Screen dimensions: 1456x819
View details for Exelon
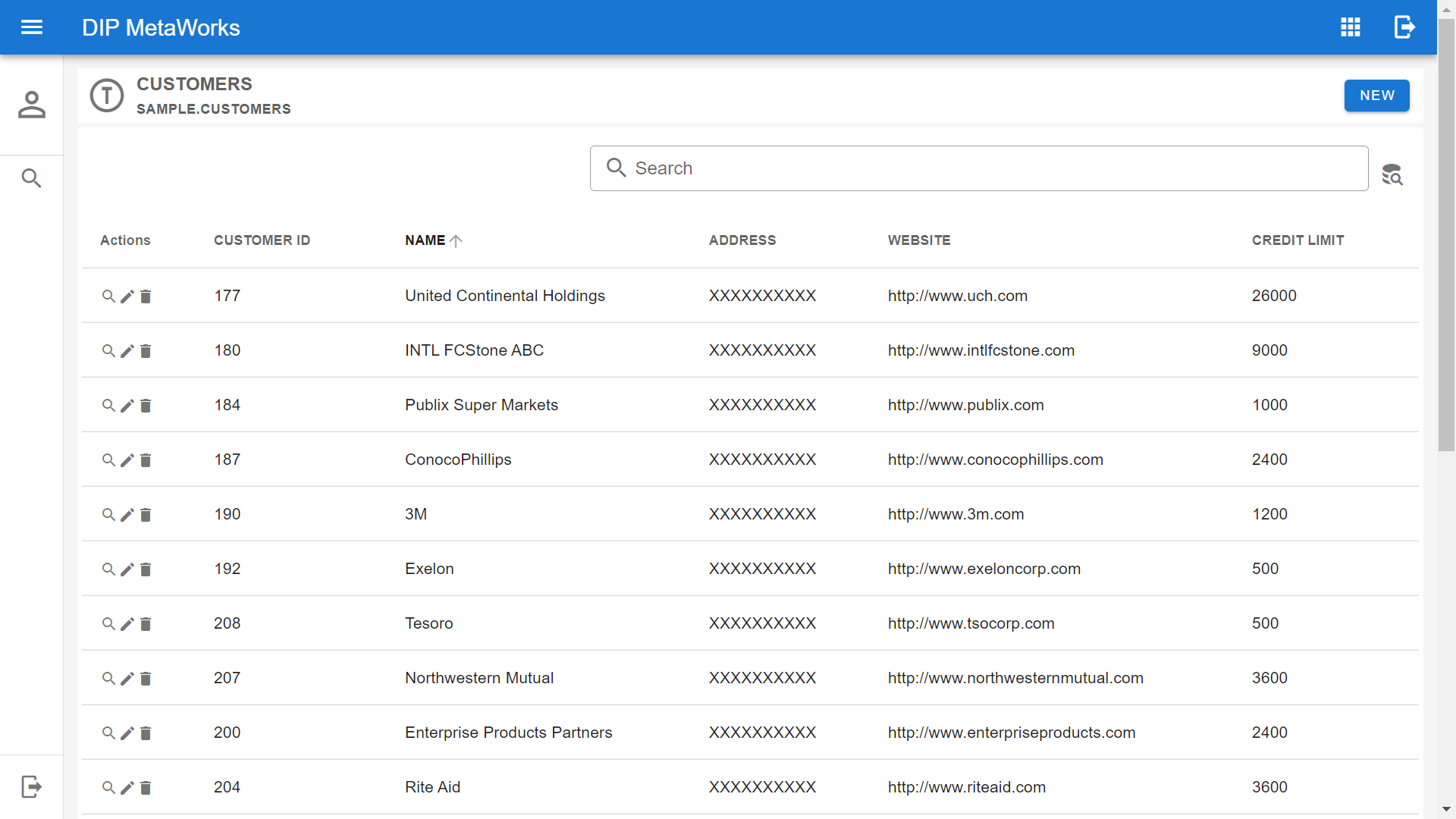(108, 569)
